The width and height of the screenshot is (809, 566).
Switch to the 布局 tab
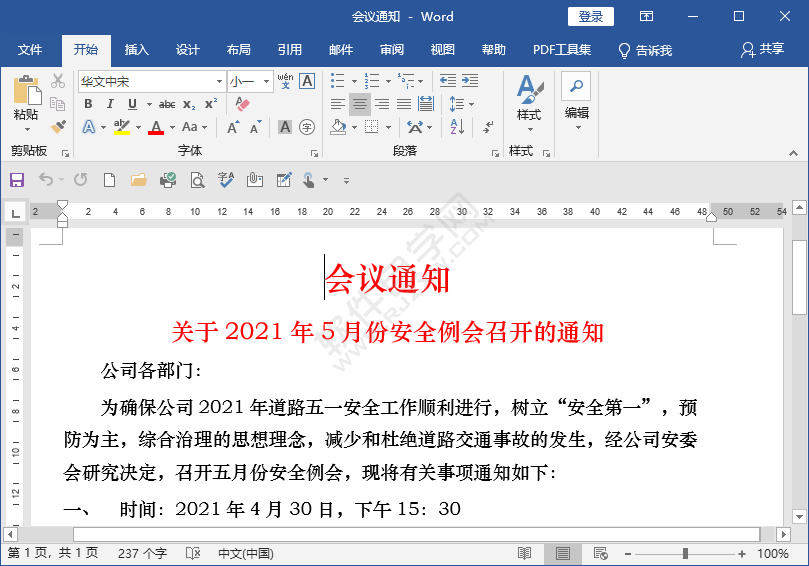(x=238, y=50)
